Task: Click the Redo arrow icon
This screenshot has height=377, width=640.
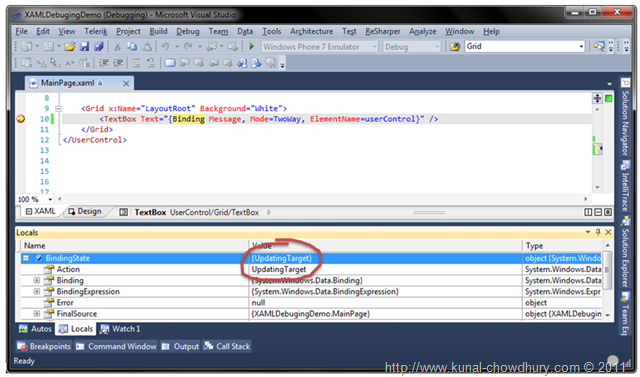Action: click(x=188, y=47)
